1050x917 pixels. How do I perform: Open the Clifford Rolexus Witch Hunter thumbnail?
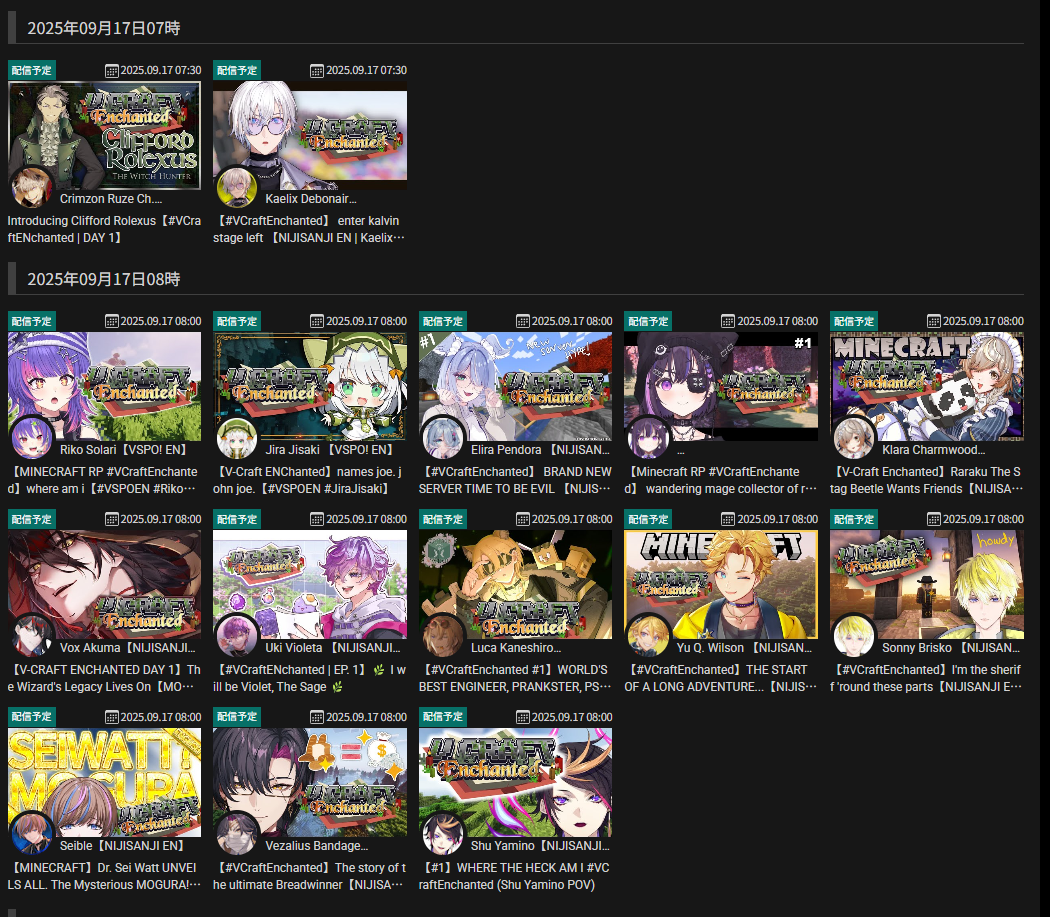point(104,135)
